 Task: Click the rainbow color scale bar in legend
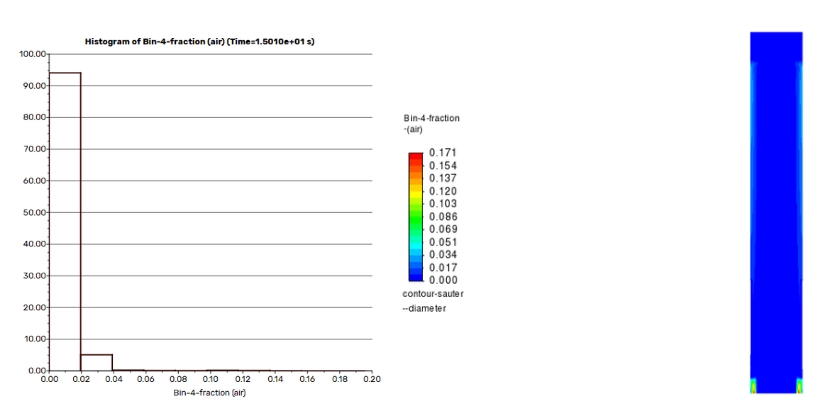(416, 217)
